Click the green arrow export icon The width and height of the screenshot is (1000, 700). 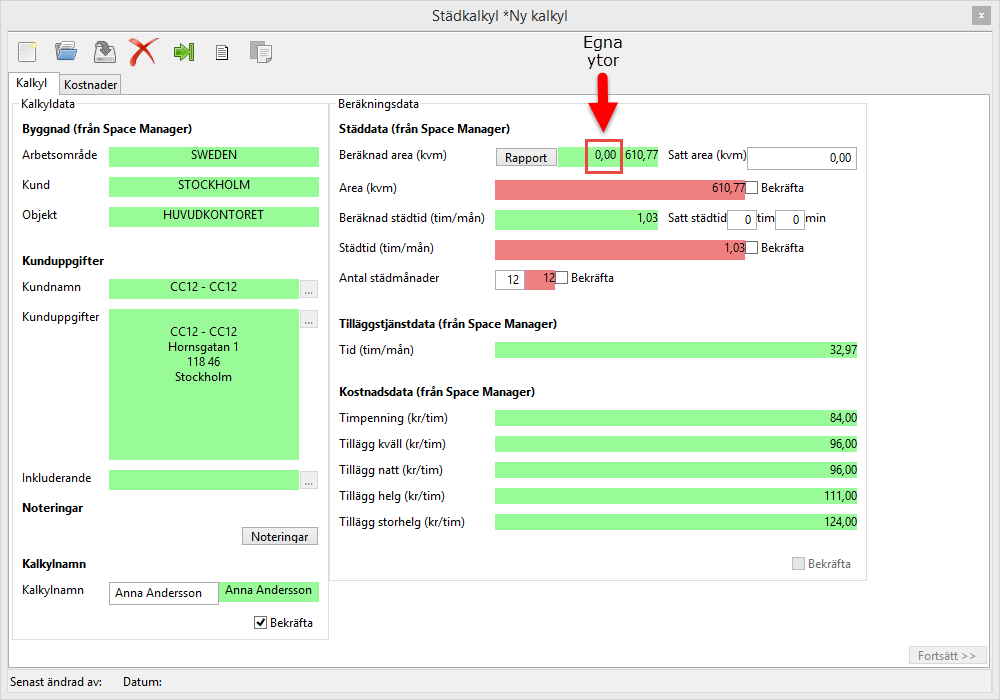[x=183, y=51]
